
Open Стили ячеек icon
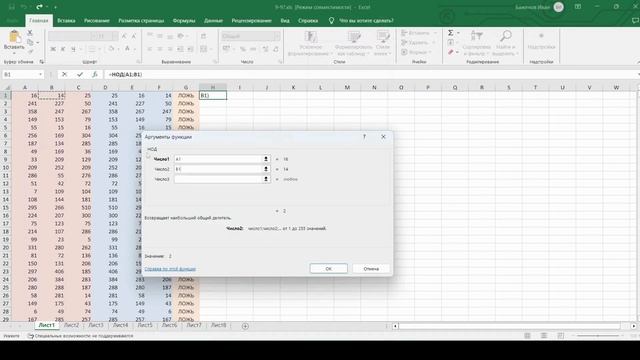click(383, 36)
